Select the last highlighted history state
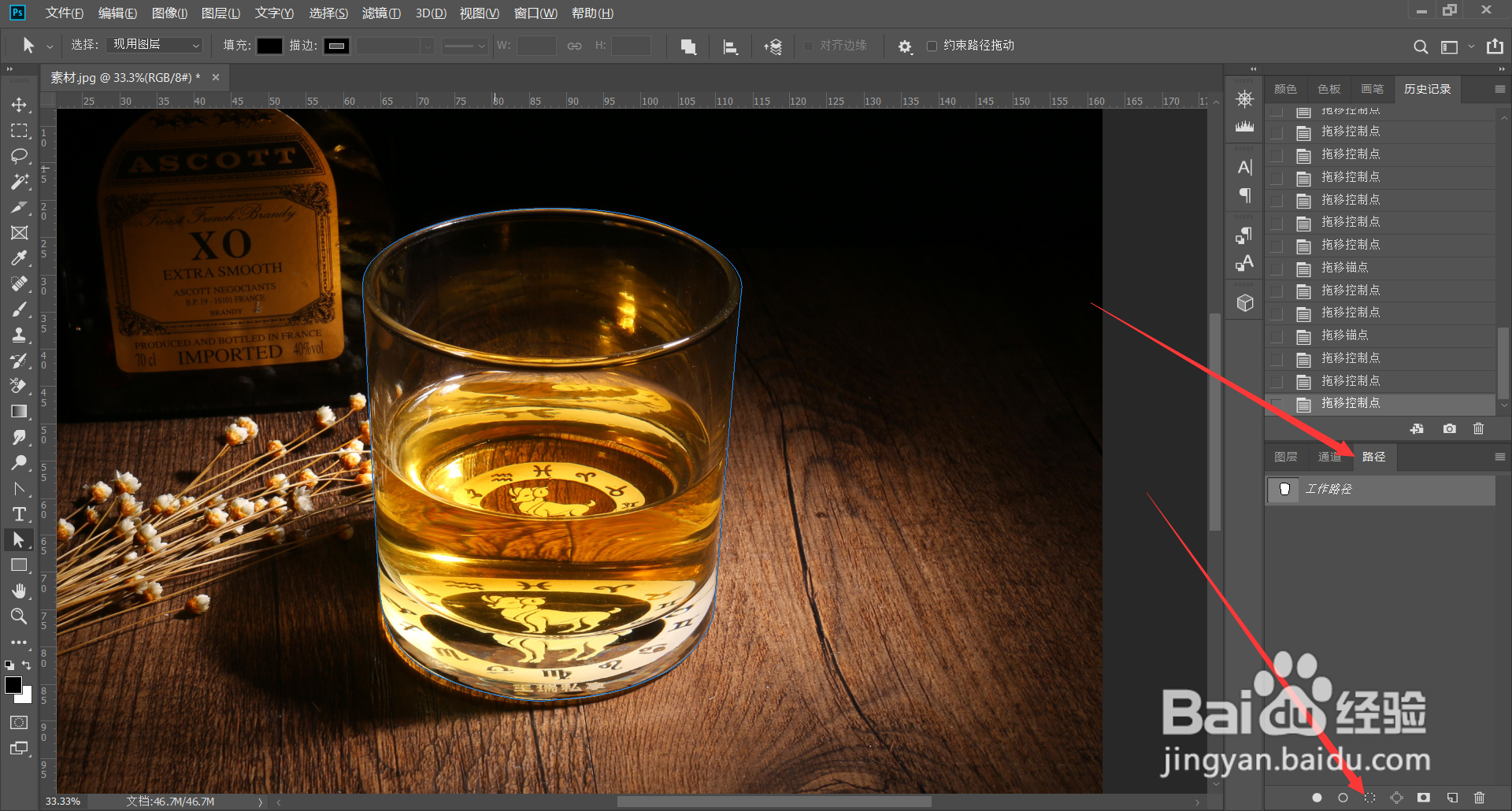The height and width of the screenshot is (811, 1512). coord(1380,403)
